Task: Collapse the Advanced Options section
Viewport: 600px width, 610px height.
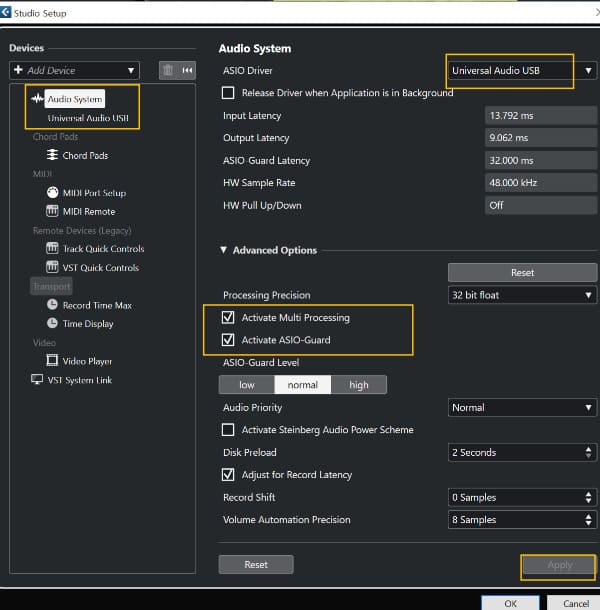Action: 223,250
